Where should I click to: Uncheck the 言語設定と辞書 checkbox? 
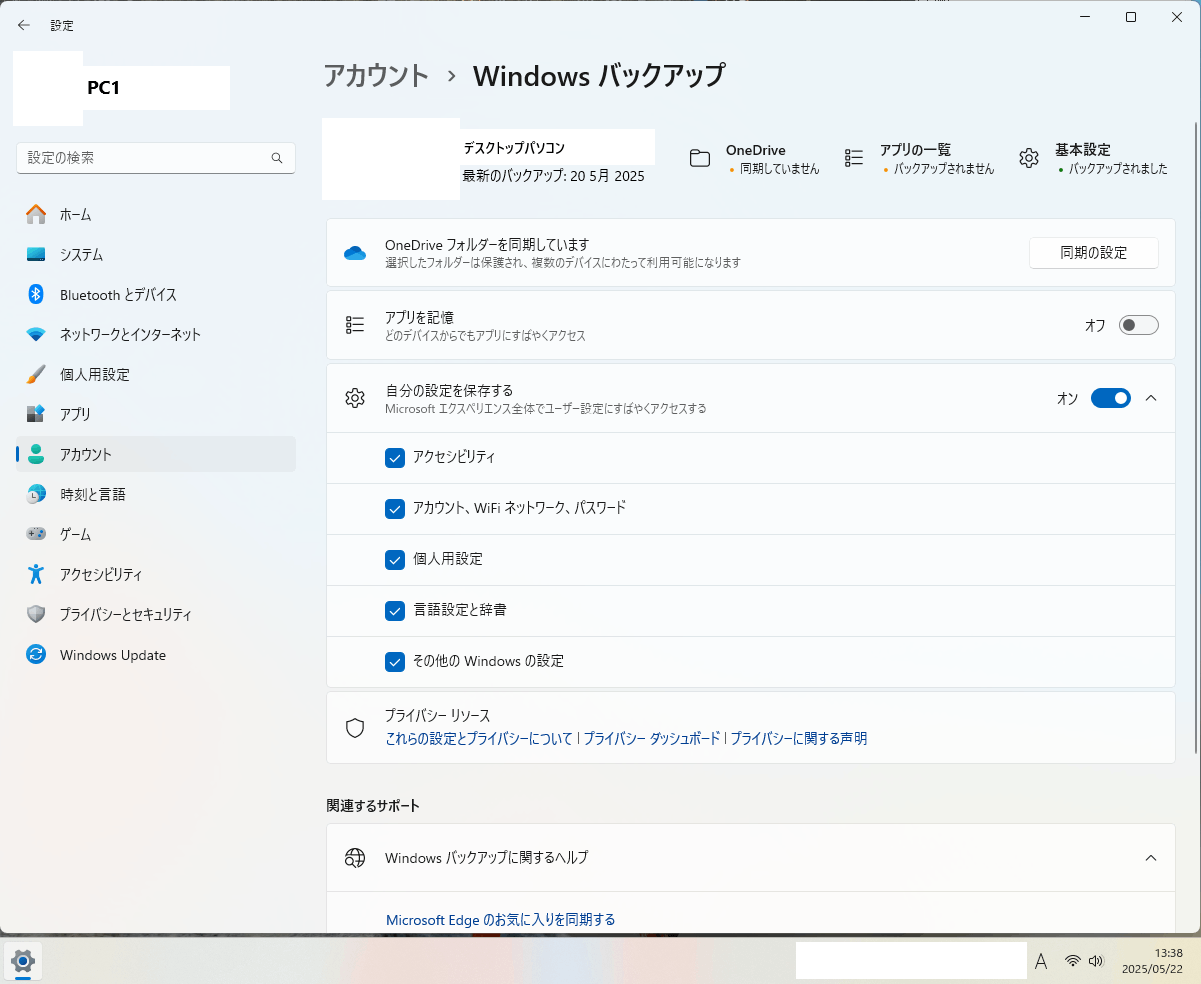pos(394,610)
